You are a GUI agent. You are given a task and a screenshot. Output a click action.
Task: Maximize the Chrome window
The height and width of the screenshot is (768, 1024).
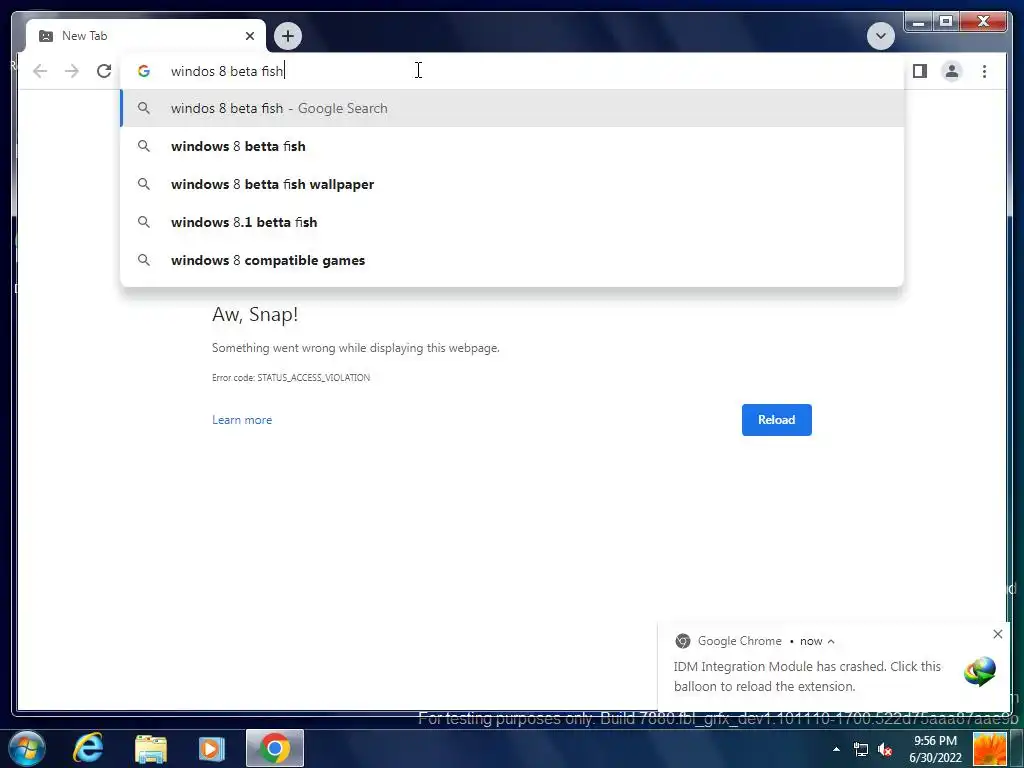tap(945, 22)
